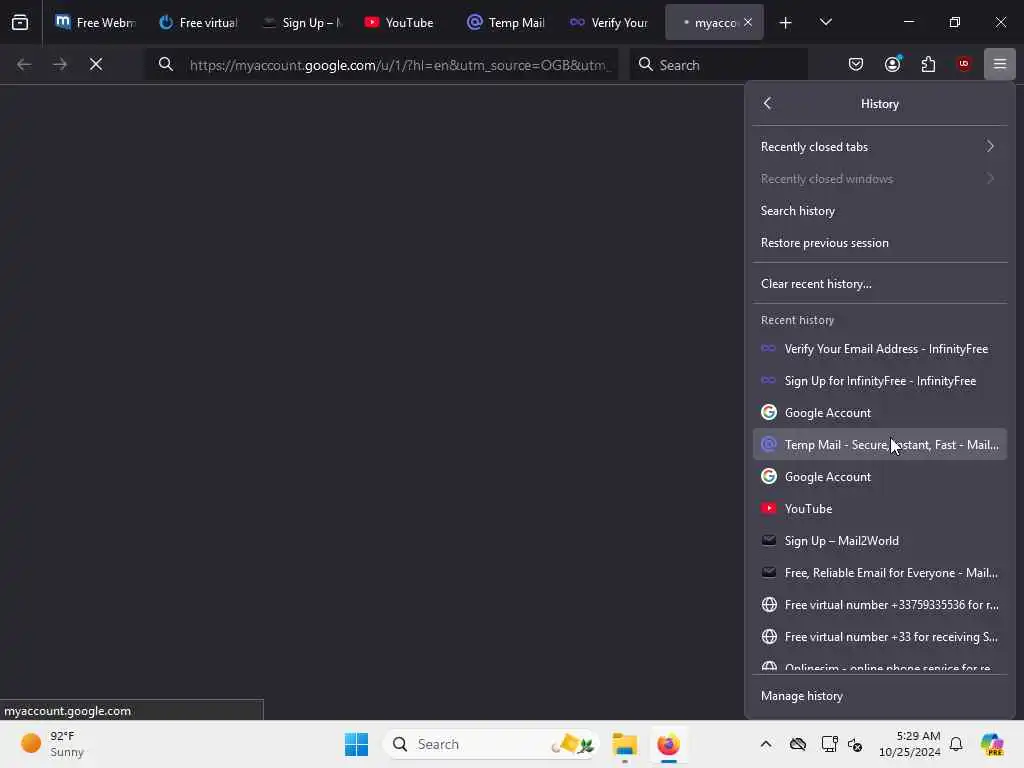
Task: Open the Google Account entry above Temp Mail
Action: point(880,413)
